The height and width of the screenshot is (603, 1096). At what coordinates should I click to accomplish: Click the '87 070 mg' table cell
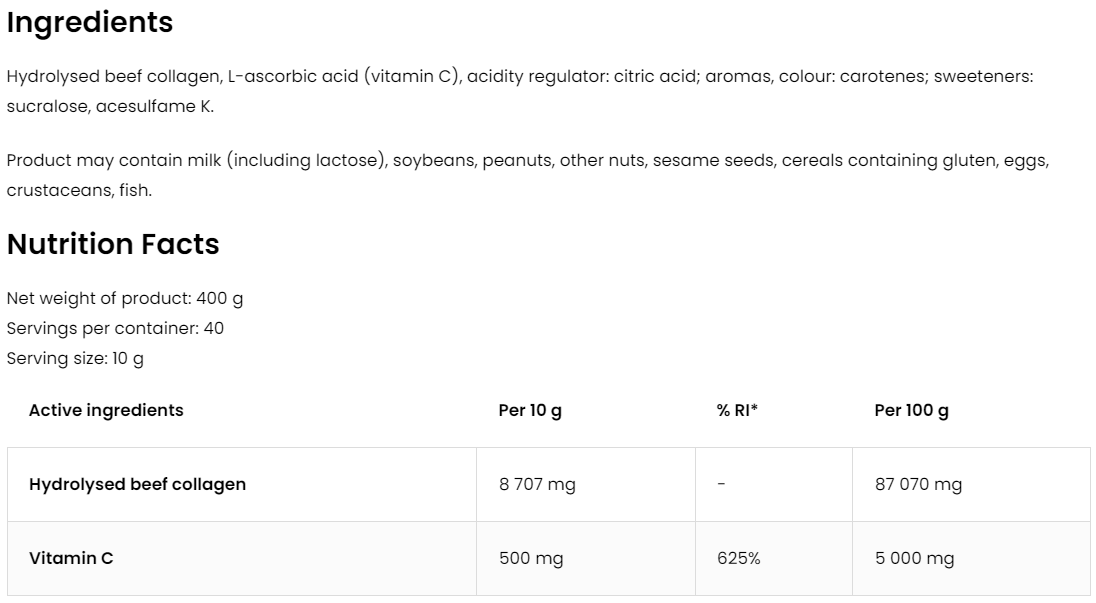918,485
